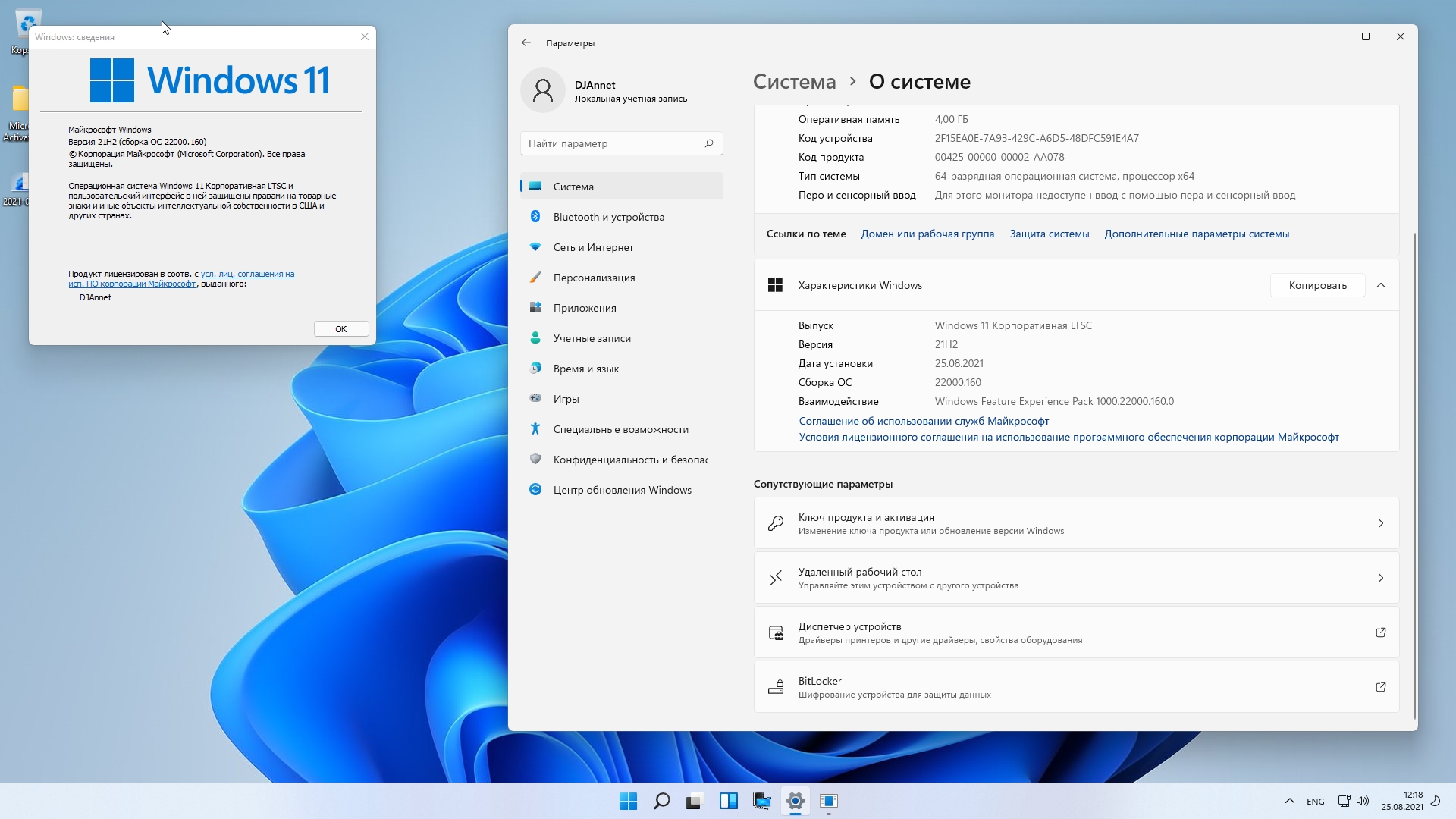Image resolution: width=1456 pixels, height=819 pixels.
Task: Show hidden tray icons chevron
Action: [1289, 801]
